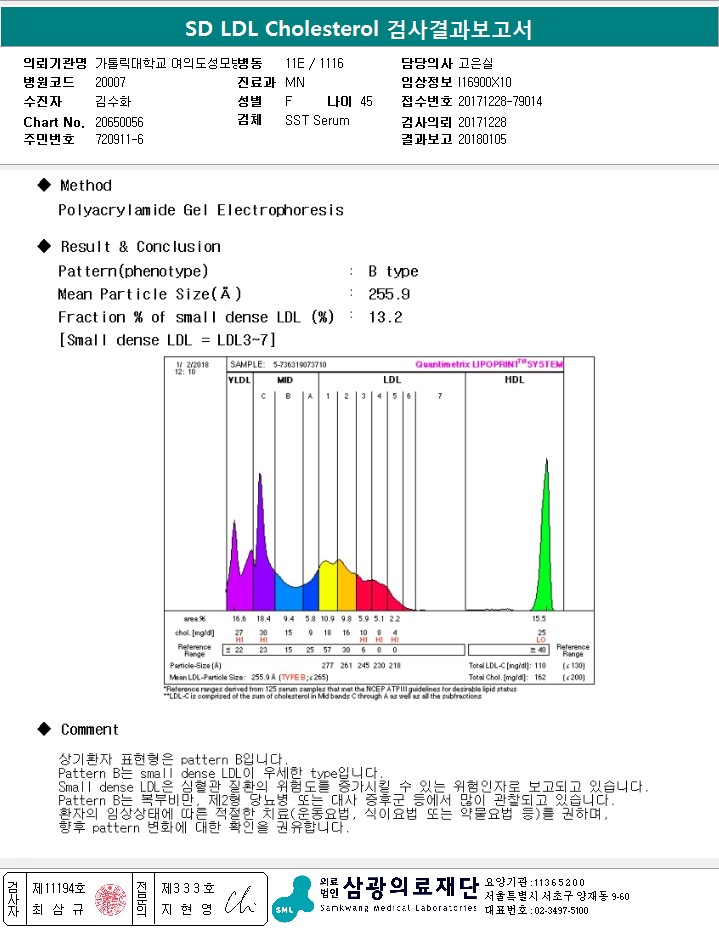Click the patient name '김수화'
The height and width of the screenshot is (937, 719).
pos(113,102)
